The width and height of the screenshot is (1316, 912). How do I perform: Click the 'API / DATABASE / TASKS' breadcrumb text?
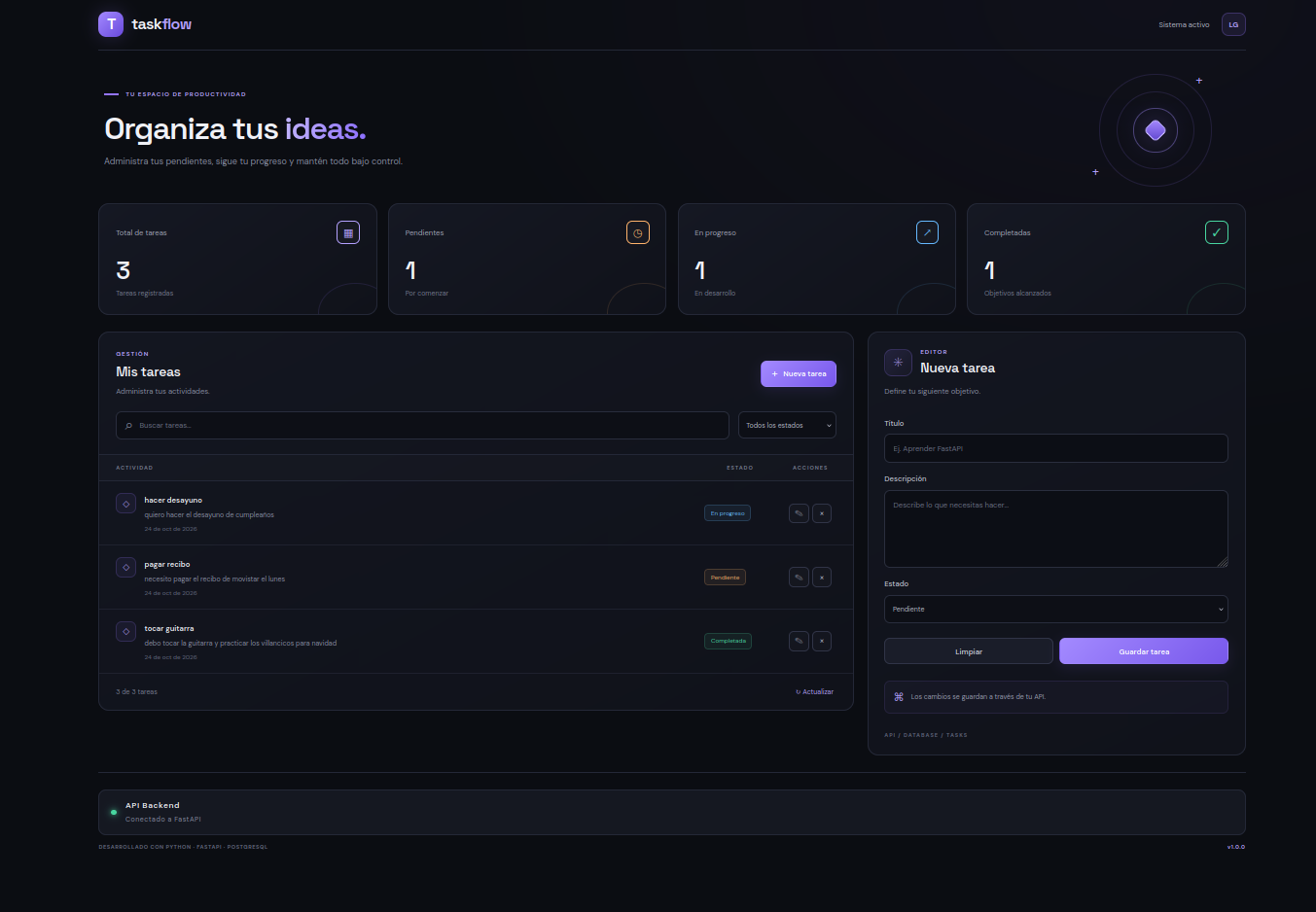point(926,735)
